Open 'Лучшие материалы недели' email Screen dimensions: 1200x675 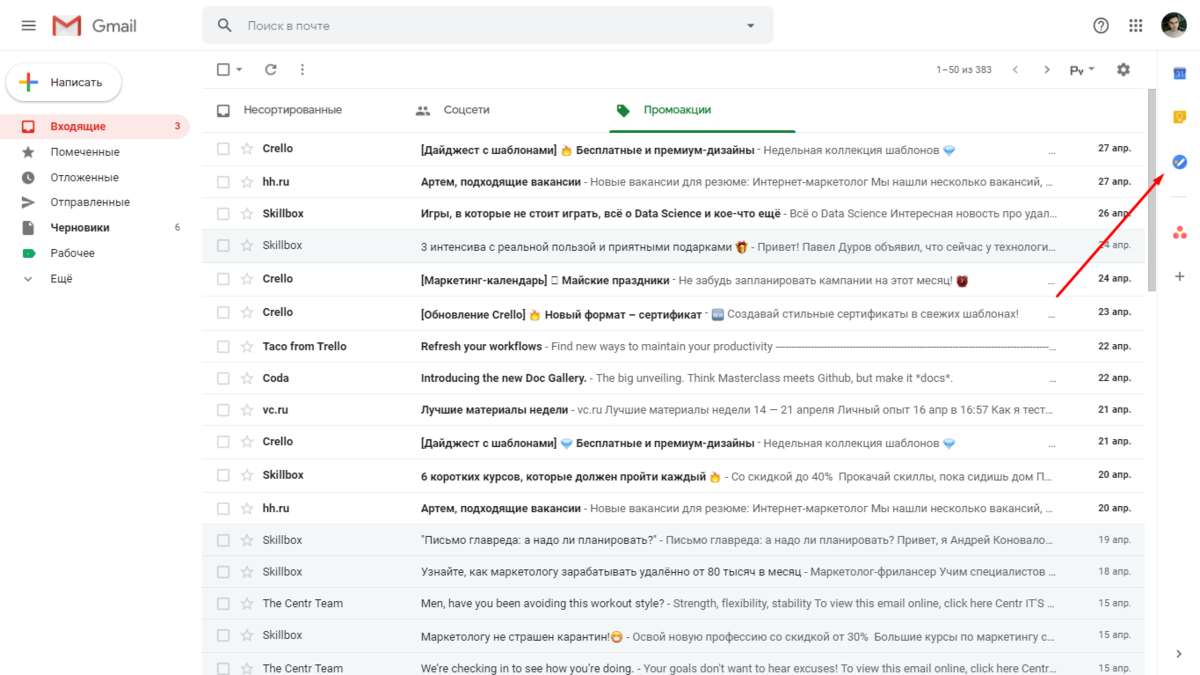coord(673,410)
